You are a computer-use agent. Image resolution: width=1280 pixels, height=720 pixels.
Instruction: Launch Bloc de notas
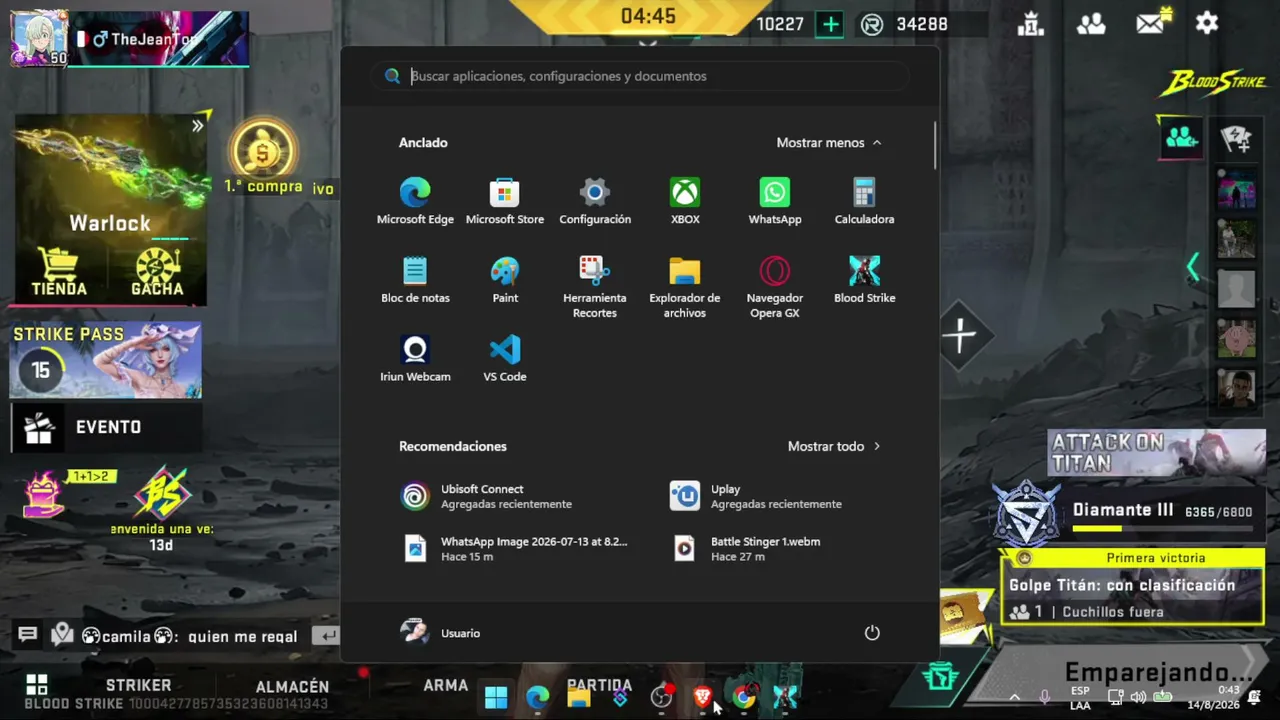415,280
